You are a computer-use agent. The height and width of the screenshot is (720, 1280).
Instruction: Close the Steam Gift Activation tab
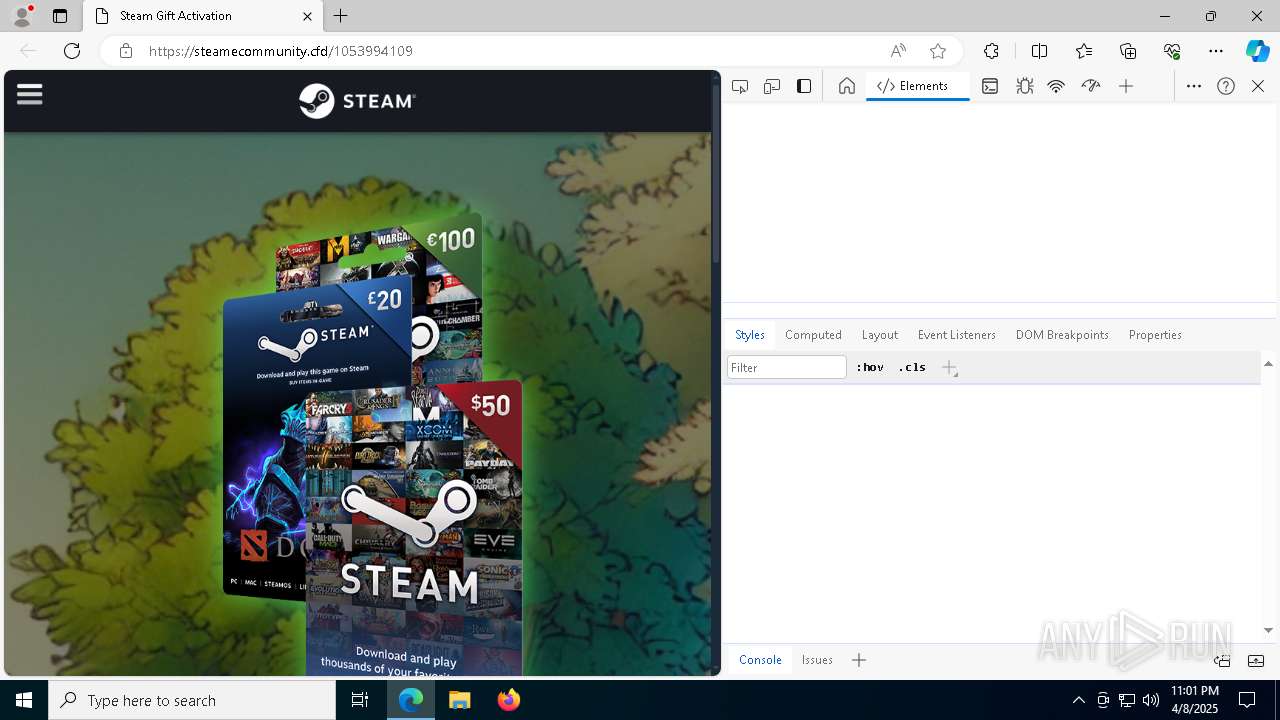tap(307, 16)
